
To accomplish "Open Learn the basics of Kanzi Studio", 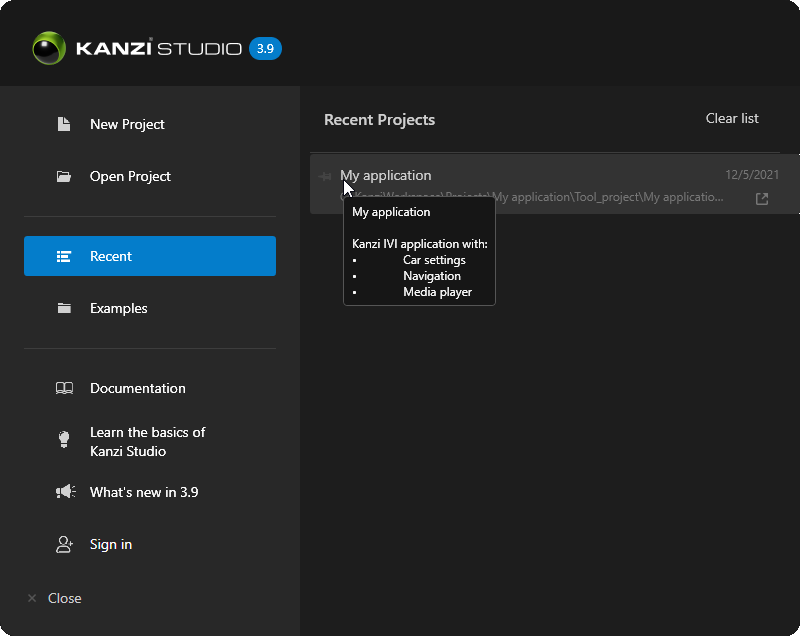I will (147, 441).
